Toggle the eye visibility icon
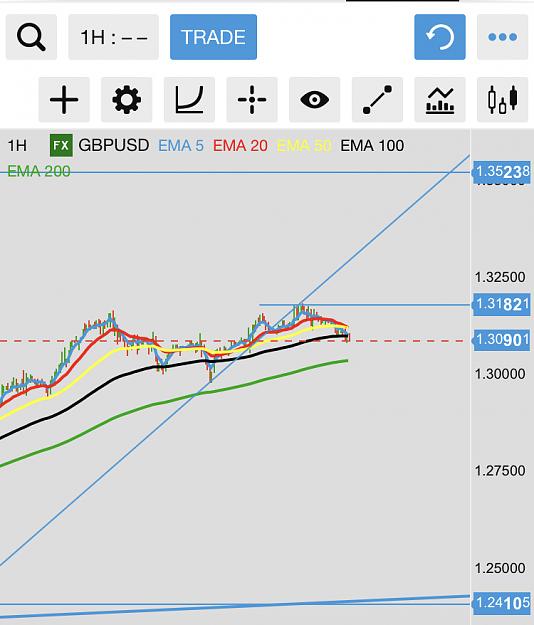534x625 pixels. pyautogui.click(x=314, y=100)
